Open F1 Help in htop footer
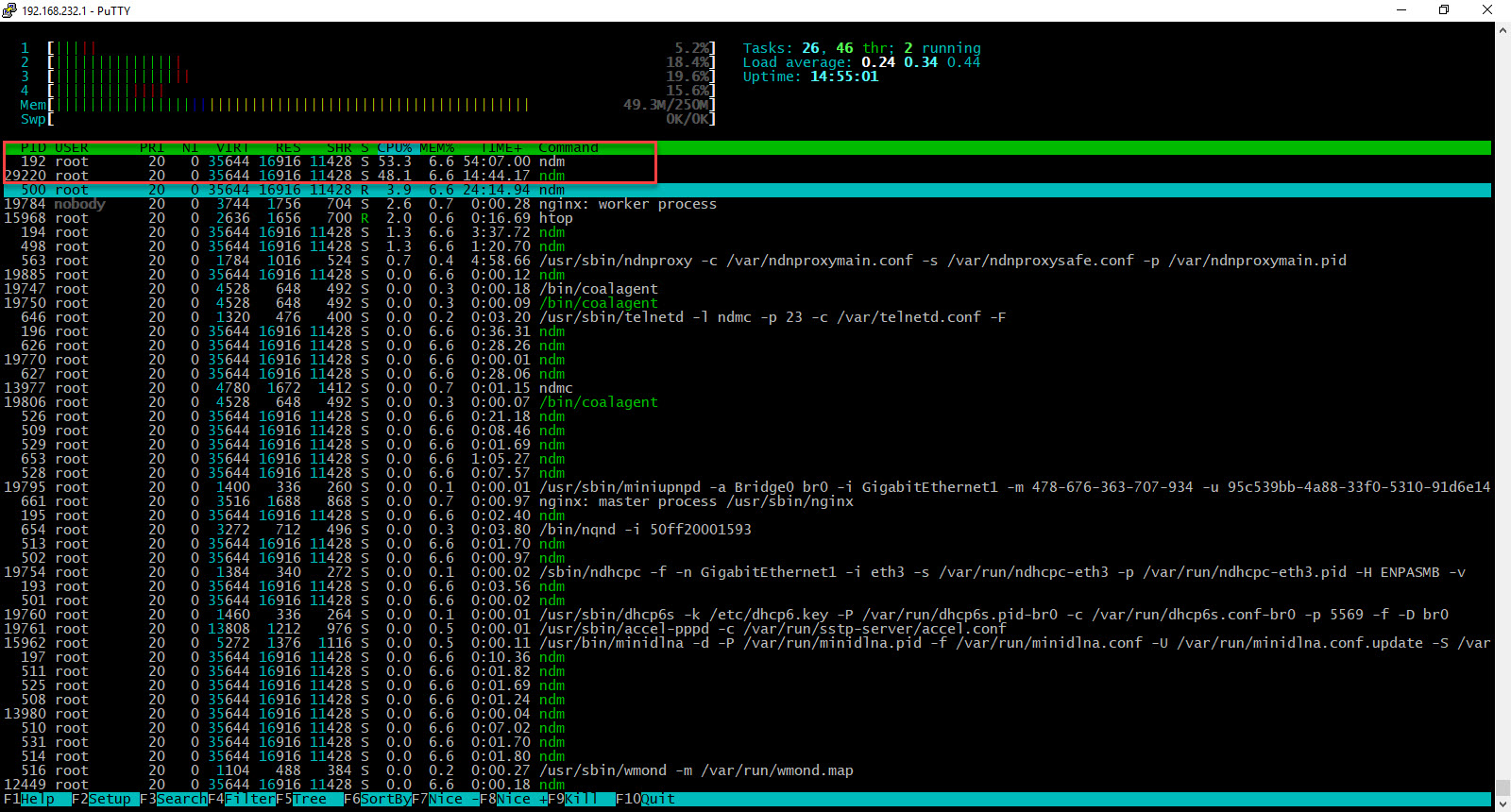 29,799
